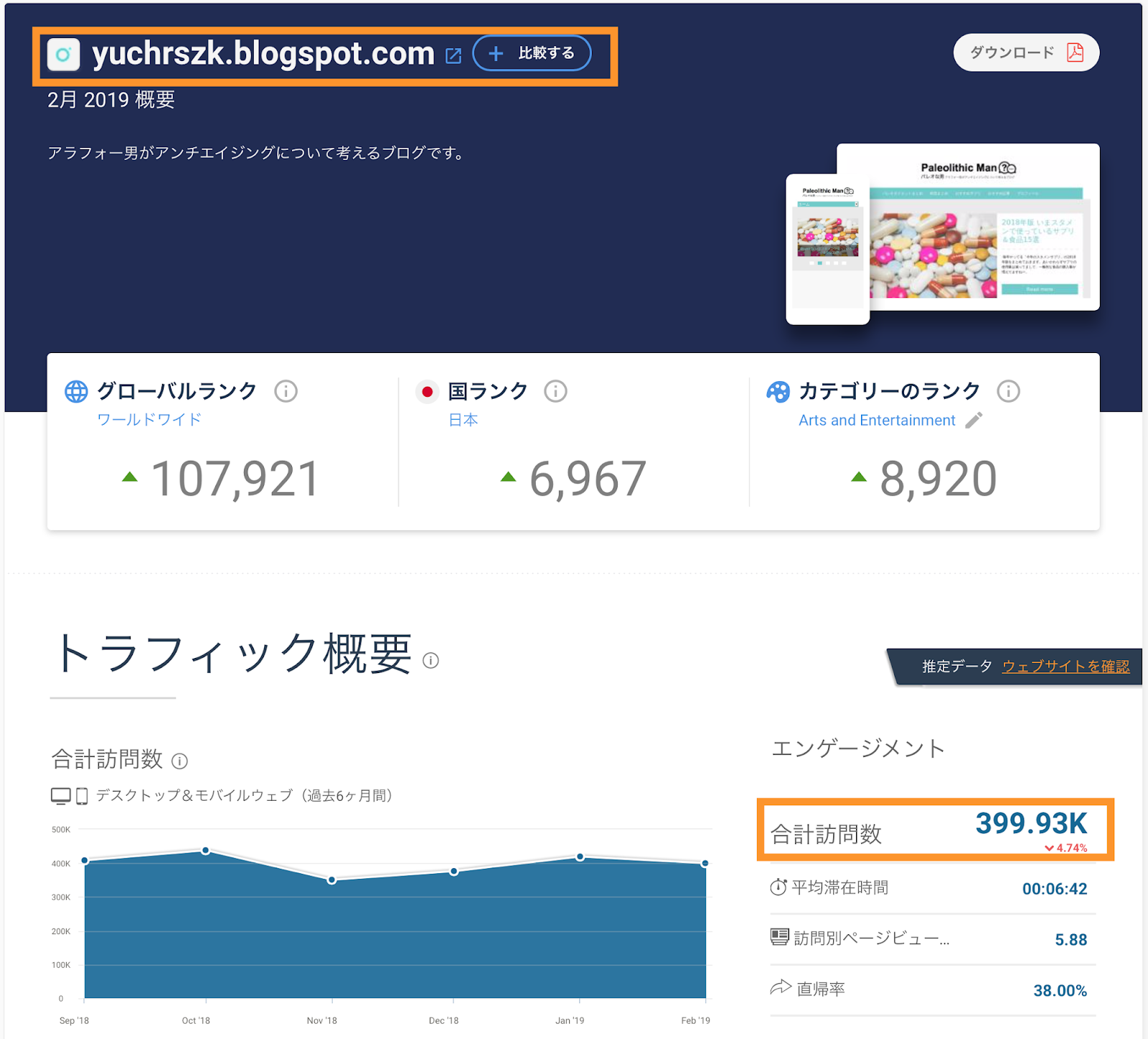Screen dimensions: 1148x1039
Task: Click green up arrow beside 8,920
Action: tap(859, 476)
